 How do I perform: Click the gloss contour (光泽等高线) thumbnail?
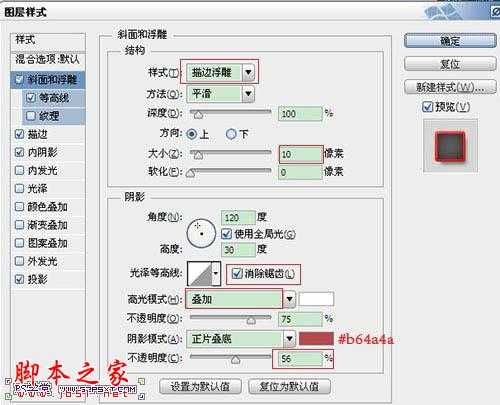tap(200, 274)
